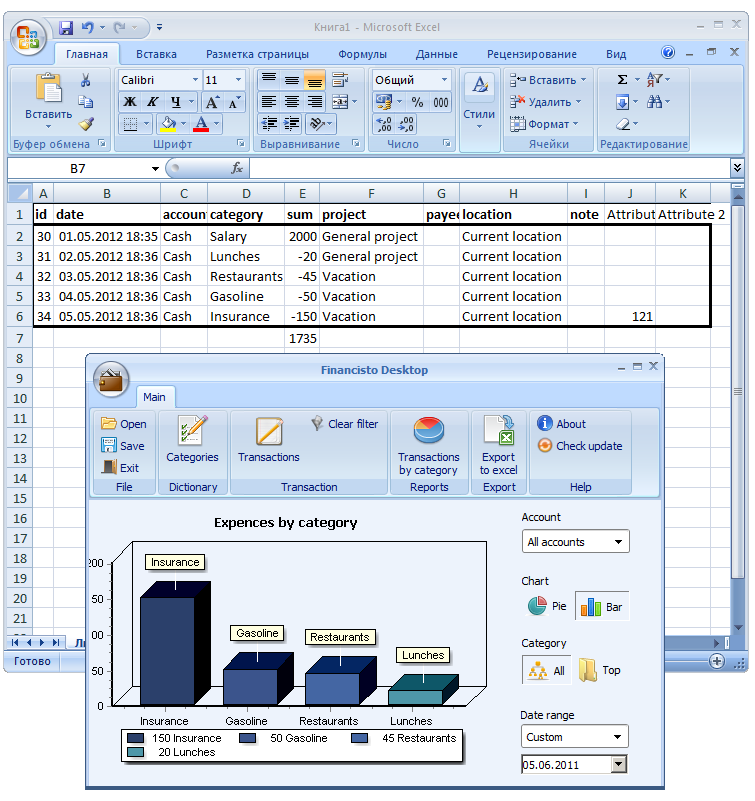The height and width of the screenshot is (801, 755).
Task: Click Exit in Financisto
Action: point(121,468)
